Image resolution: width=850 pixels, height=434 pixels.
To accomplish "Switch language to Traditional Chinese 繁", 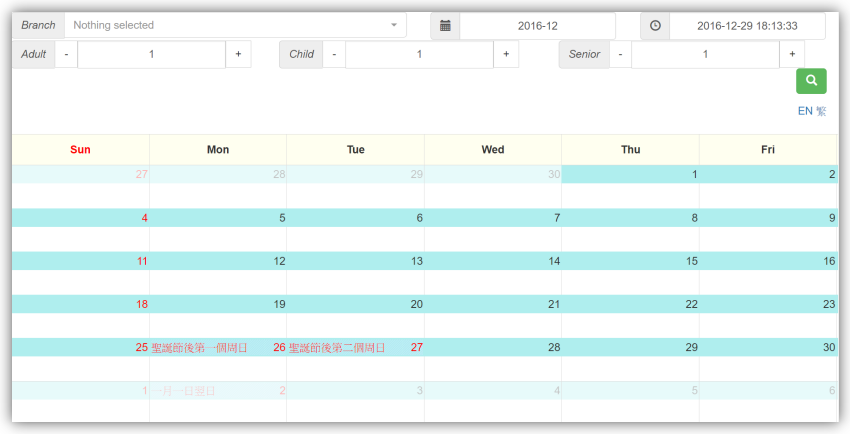I will pyautogui.click(x=821, y=111).
